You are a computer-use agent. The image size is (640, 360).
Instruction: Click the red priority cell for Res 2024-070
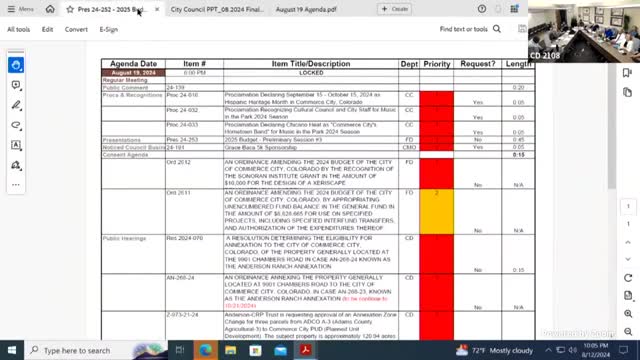[436, 254]
